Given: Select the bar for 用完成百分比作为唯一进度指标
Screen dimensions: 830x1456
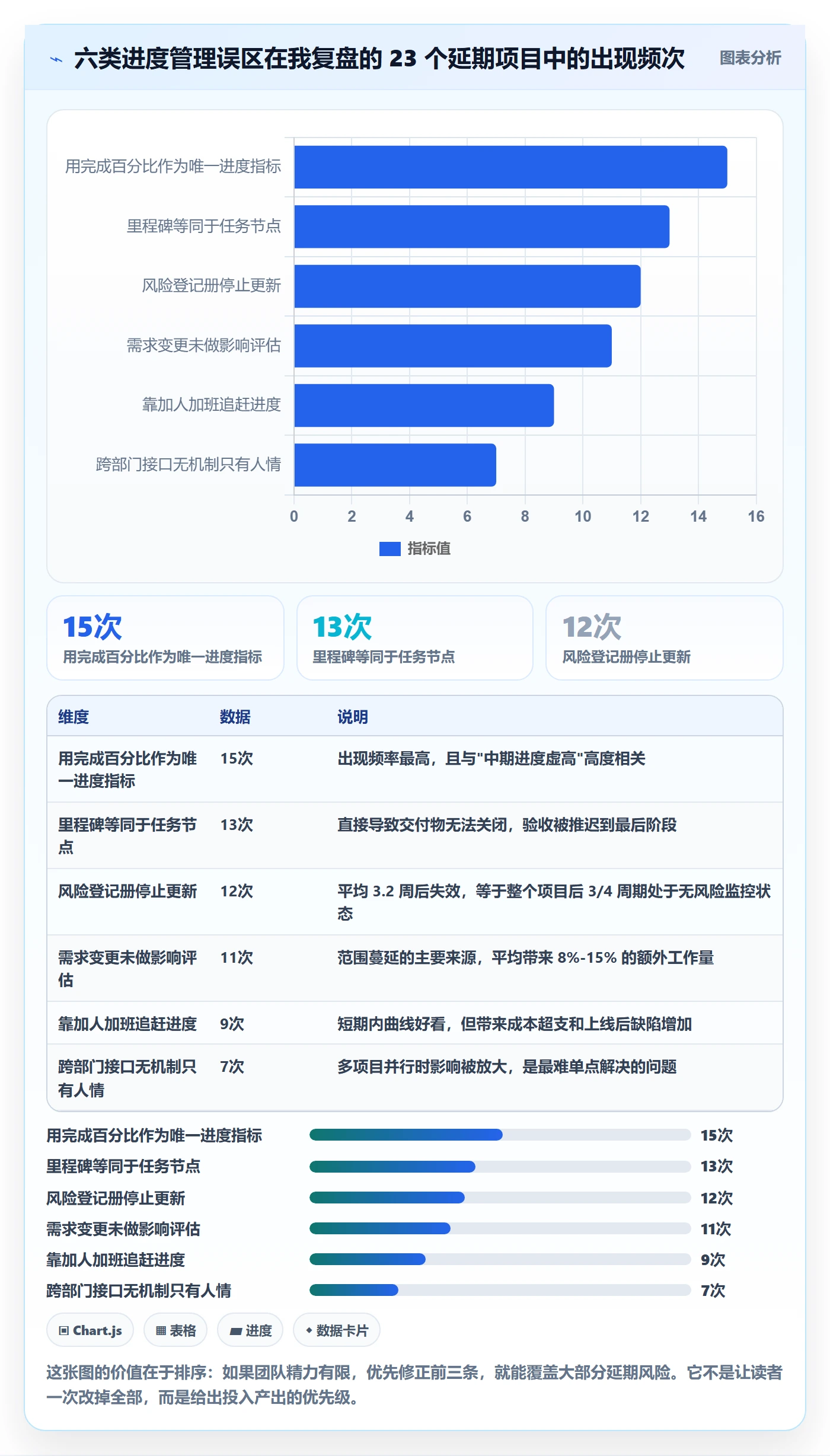Looking at the screenshot, I should click(x=510, y=167).
